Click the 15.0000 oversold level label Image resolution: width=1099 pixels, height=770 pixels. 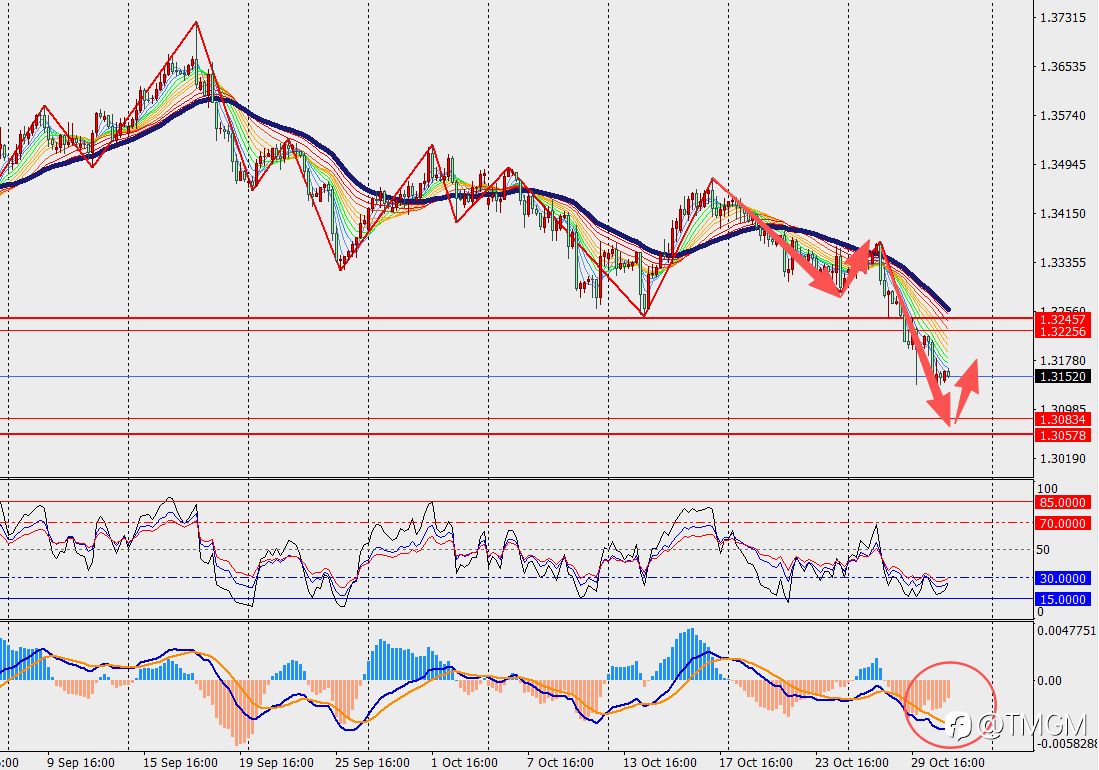pyautogui.click(x=1063, y=600)
